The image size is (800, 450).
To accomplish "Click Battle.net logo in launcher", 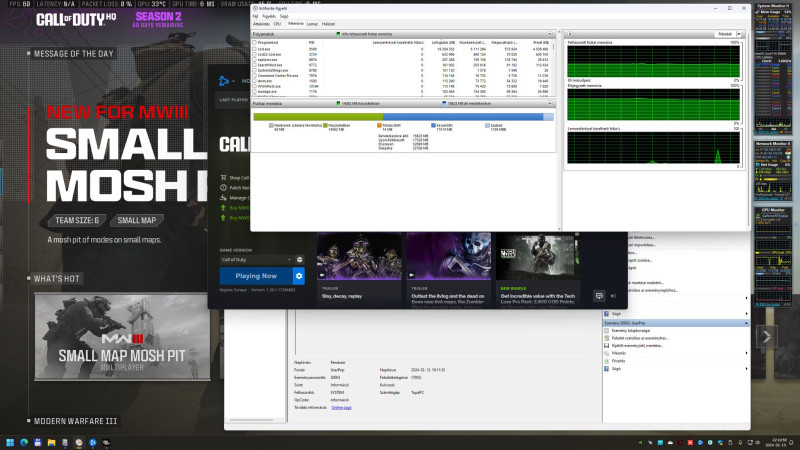I will (x=223, y=81).
